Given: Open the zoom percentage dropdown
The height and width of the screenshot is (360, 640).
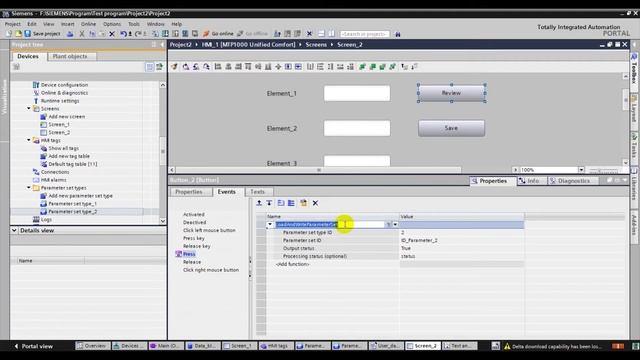Looking at the screenshot, I should [581, 170].
